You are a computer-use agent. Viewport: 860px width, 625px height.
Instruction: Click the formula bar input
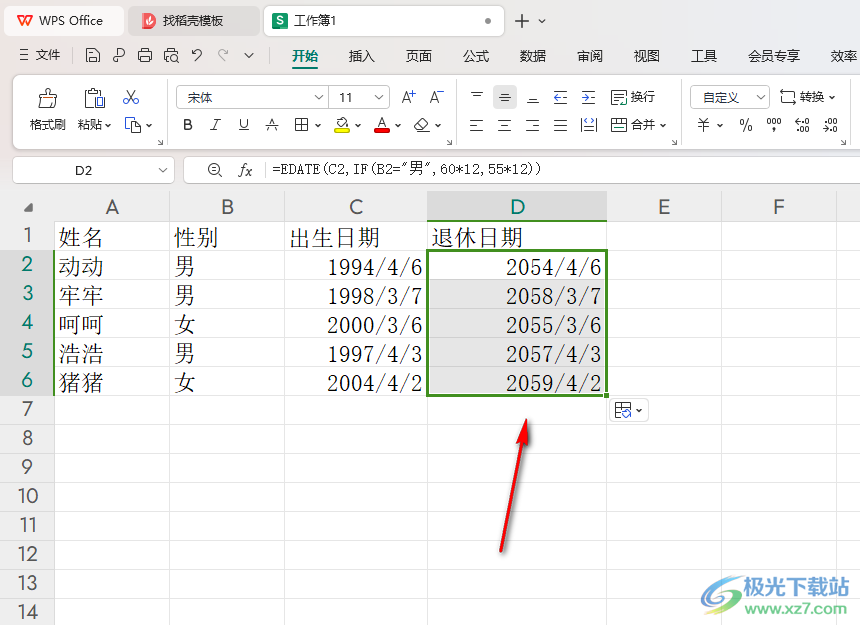click(x=562, y=169)
